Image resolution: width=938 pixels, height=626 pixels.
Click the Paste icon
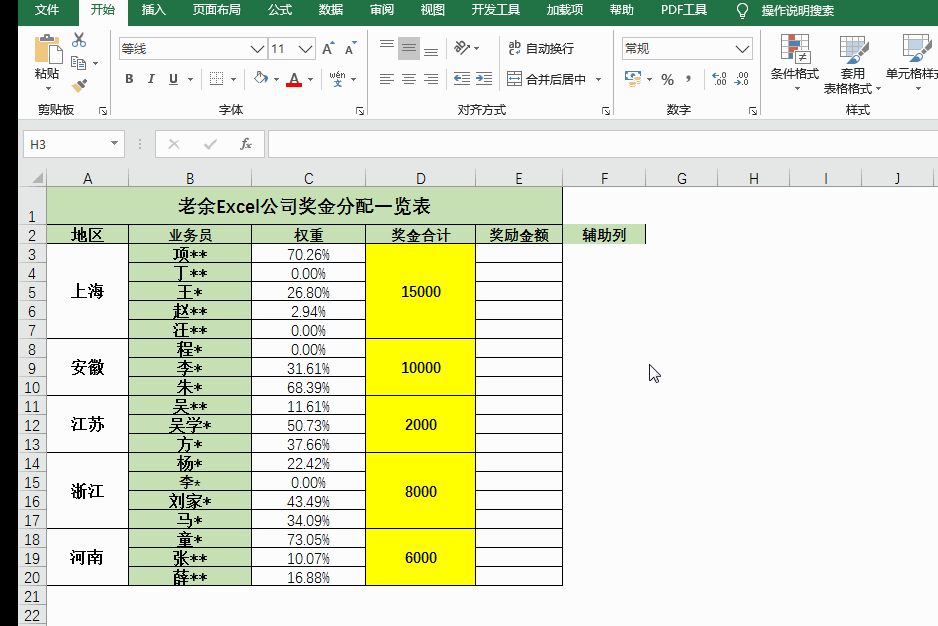(x=47, y=49)
